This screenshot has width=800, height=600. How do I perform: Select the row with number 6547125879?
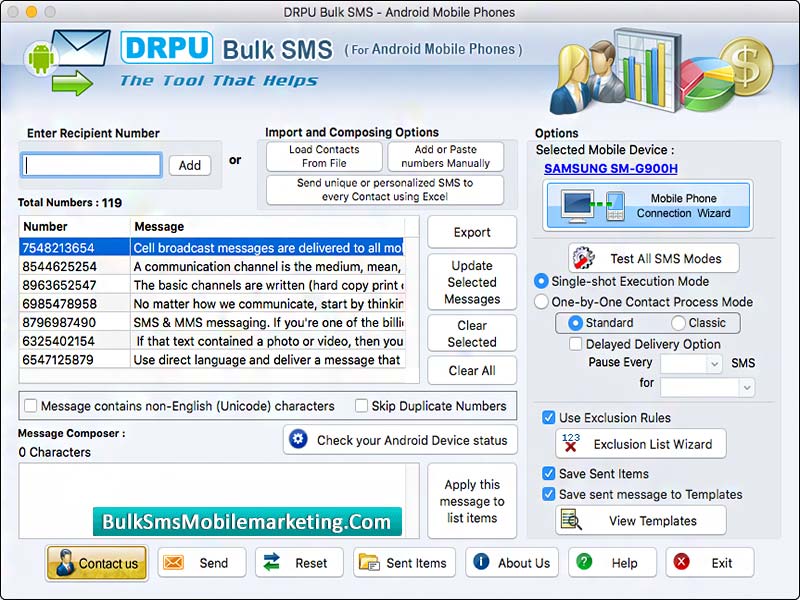click(212, 360)
